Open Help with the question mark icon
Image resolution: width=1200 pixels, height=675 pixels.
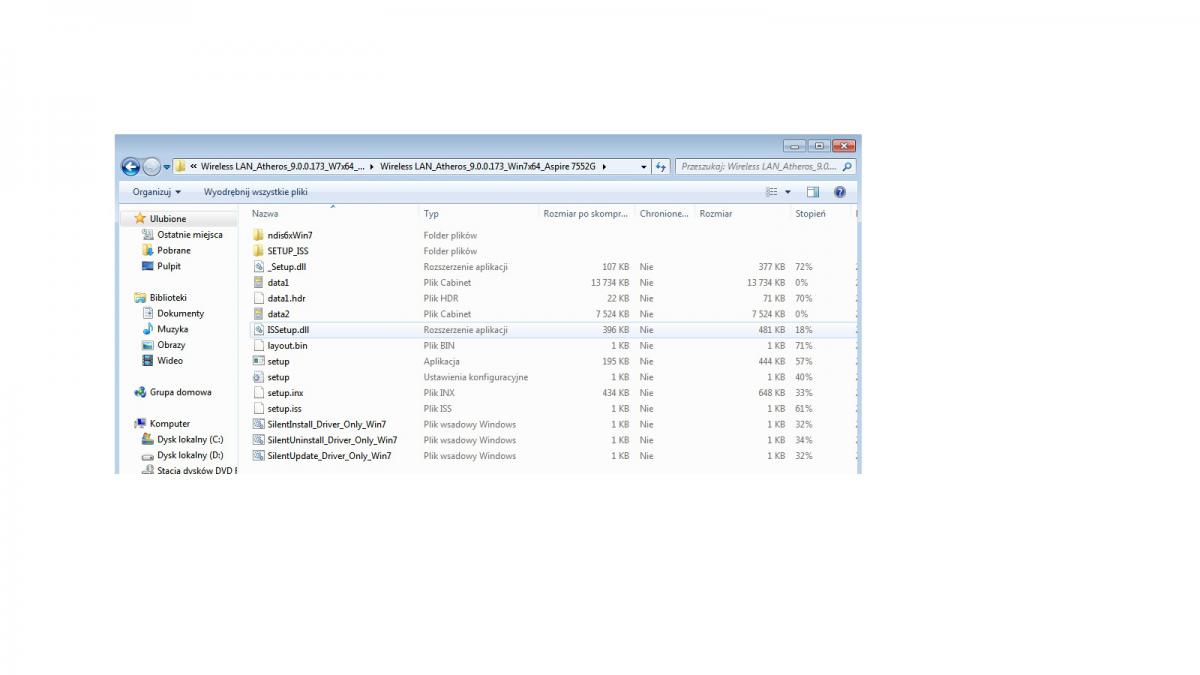coord(840,192)
